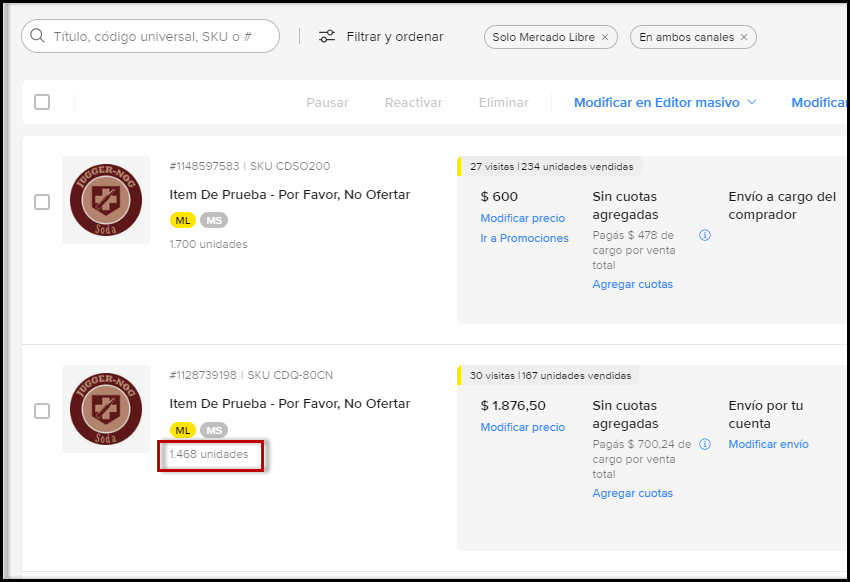Open title of item #1148597583
The width and height of the screenshot is (850, 582).
coord(289,195)
